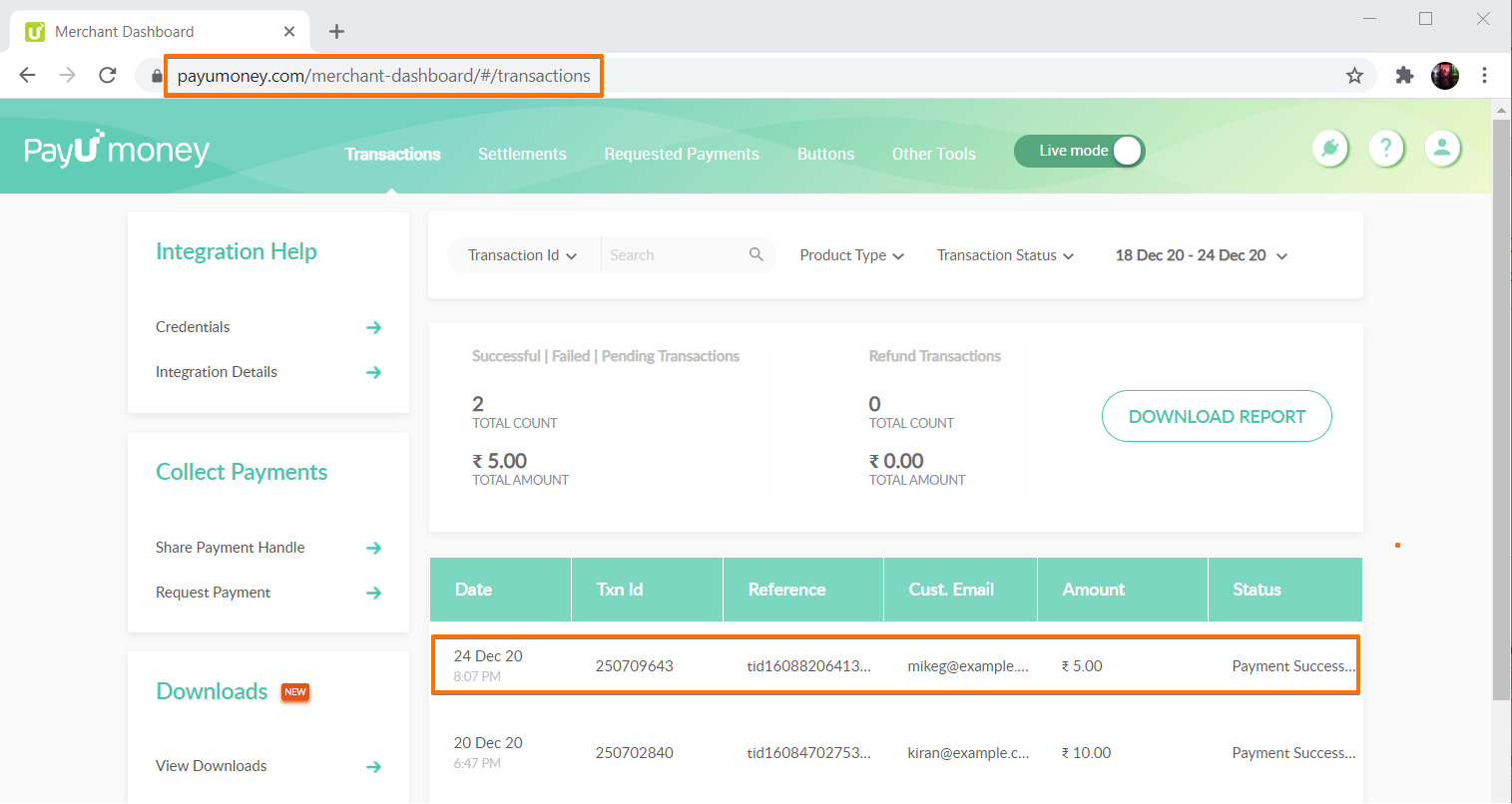Click the site padlock icon
Screen dimensions: 1512x804
tap(157, 76)
